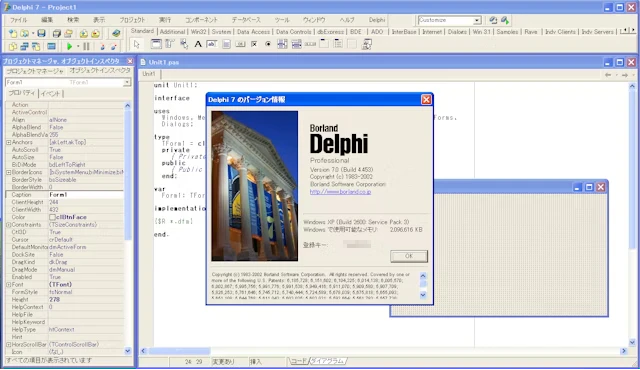This screenshot has height=370, width=640.
Task: Click the Save floppy disk icon
Action: coord(41,33)
